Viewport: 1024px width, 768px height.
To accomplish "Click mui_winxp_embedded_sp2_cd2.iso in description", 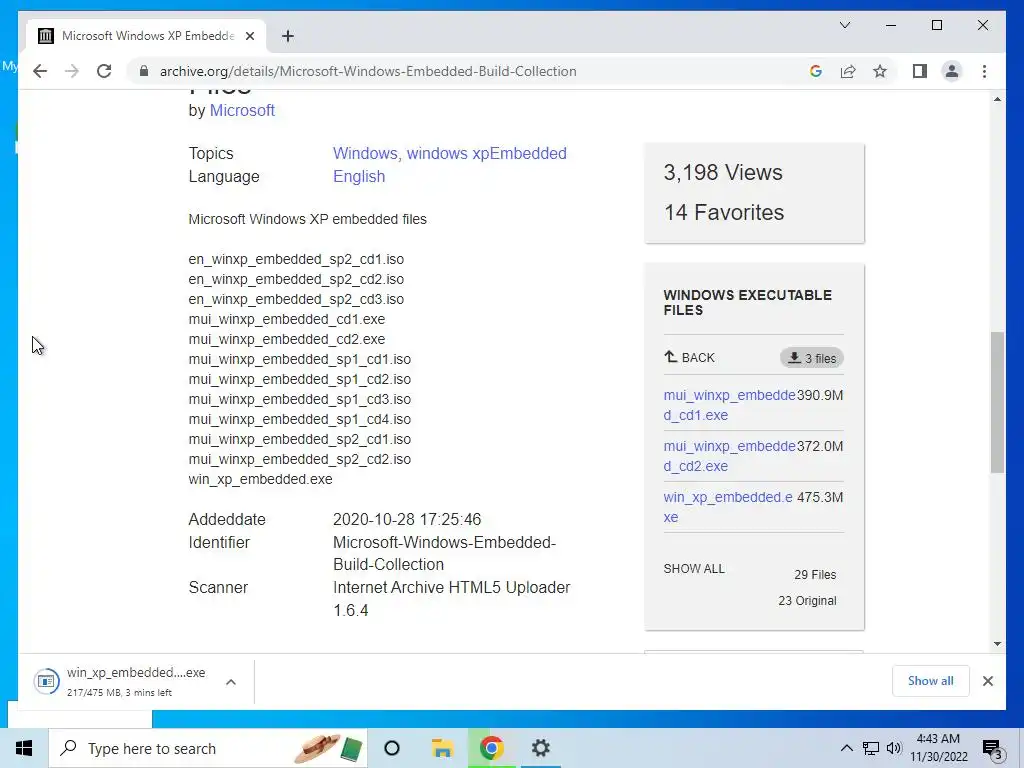I will [x=299, y=459].
